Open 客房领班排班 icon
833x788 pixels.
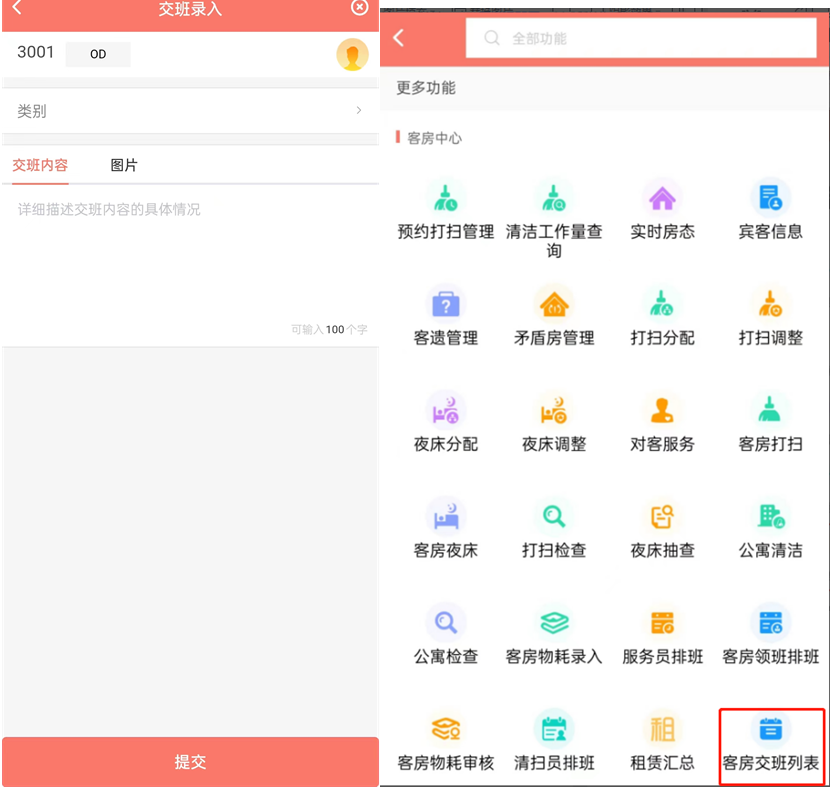[x=770, y=623]
